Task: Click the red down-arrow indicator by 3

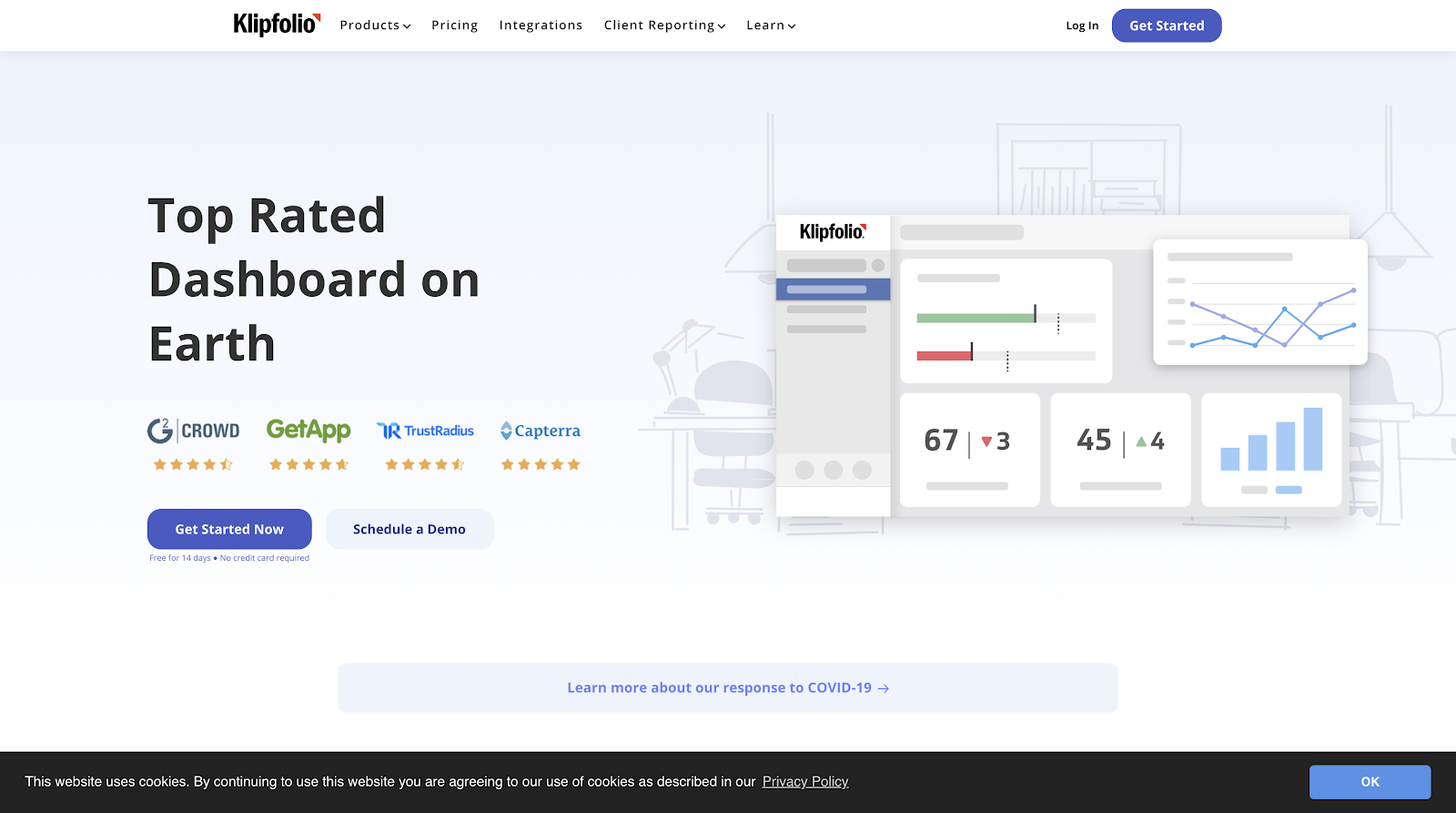Action: click(x=986, y=442)
